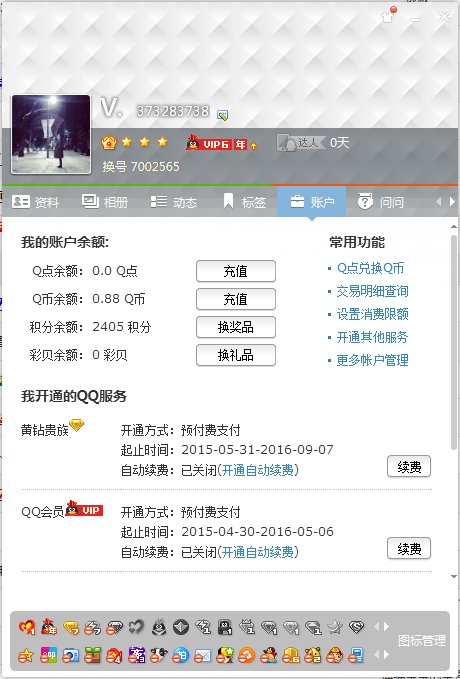
Task: Show previous icons in top tray row
Action: tap(376, 627)
